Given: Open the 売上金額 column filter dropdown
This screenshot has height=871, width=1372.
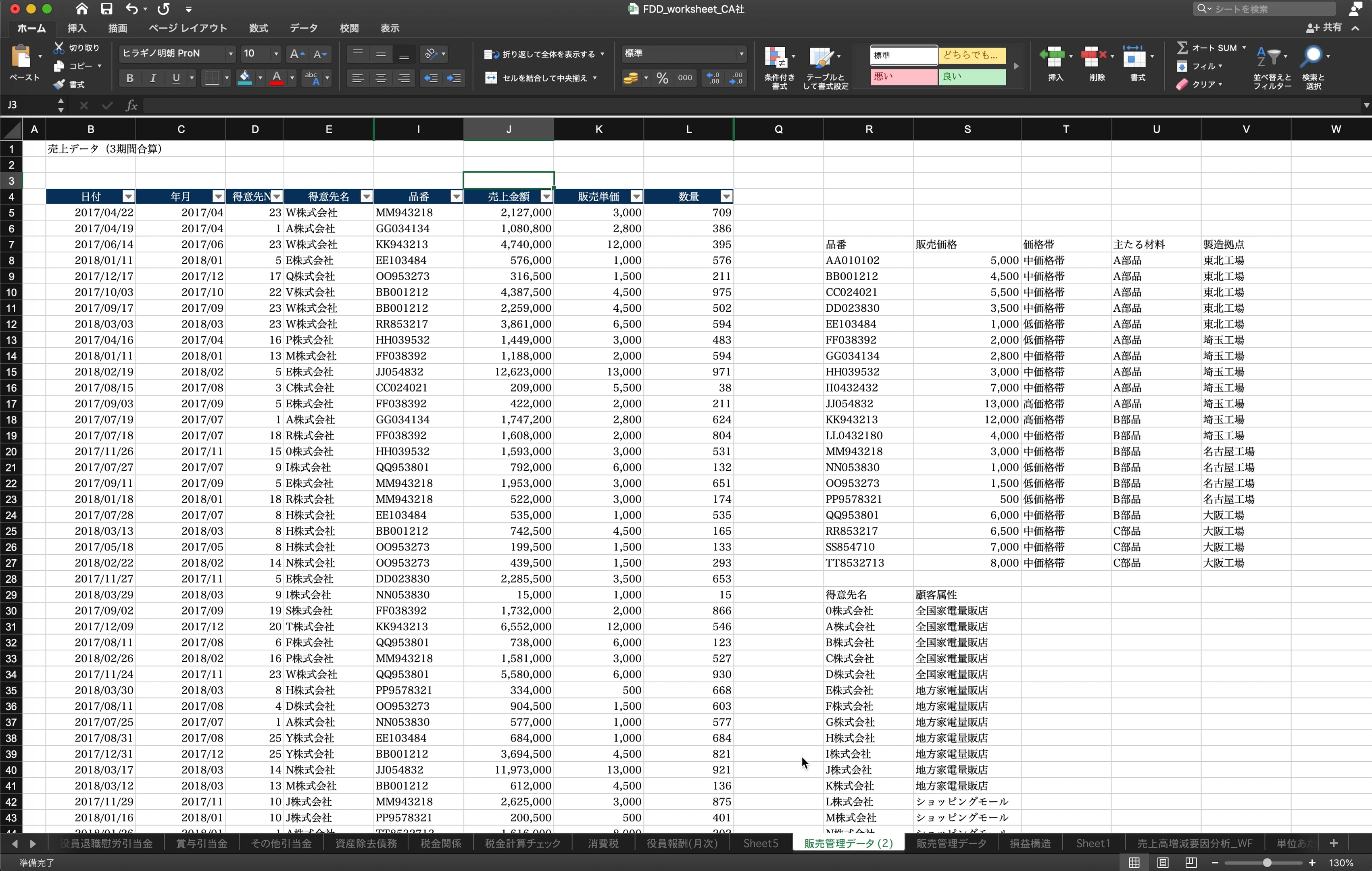Looking at the screenshot, I should (546, 196).
